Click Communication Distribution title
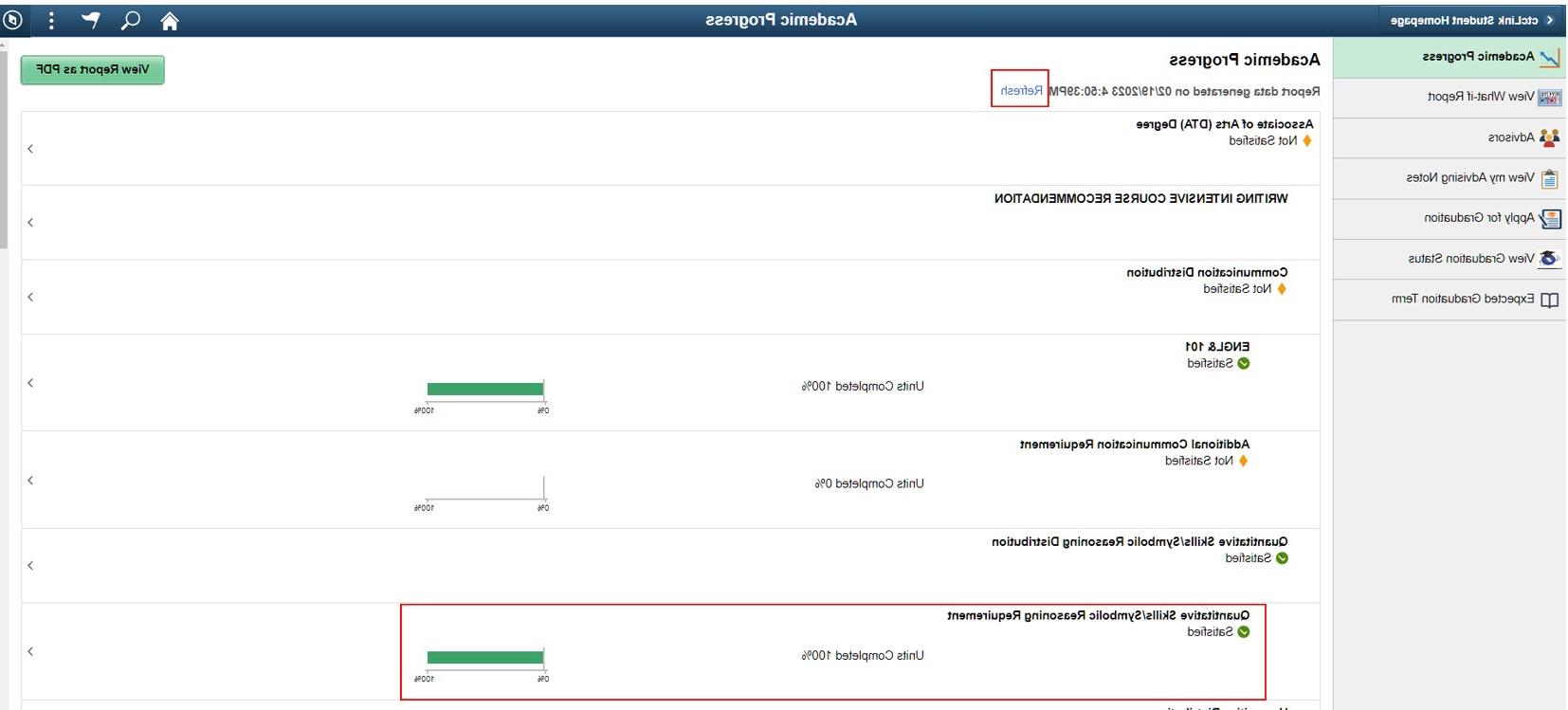 (x=1207, y=273)
